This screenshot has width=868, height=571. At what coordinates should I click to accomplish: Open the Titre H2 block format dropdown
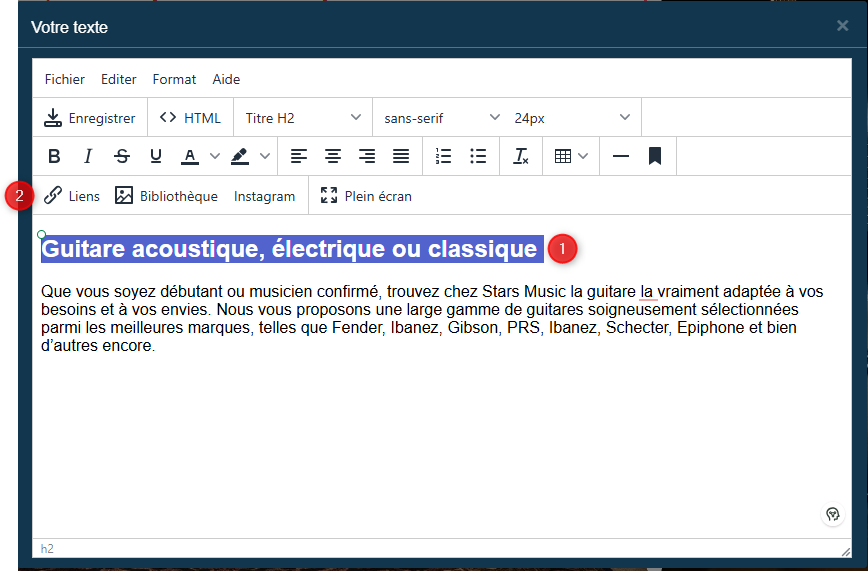tap(303, 118)
